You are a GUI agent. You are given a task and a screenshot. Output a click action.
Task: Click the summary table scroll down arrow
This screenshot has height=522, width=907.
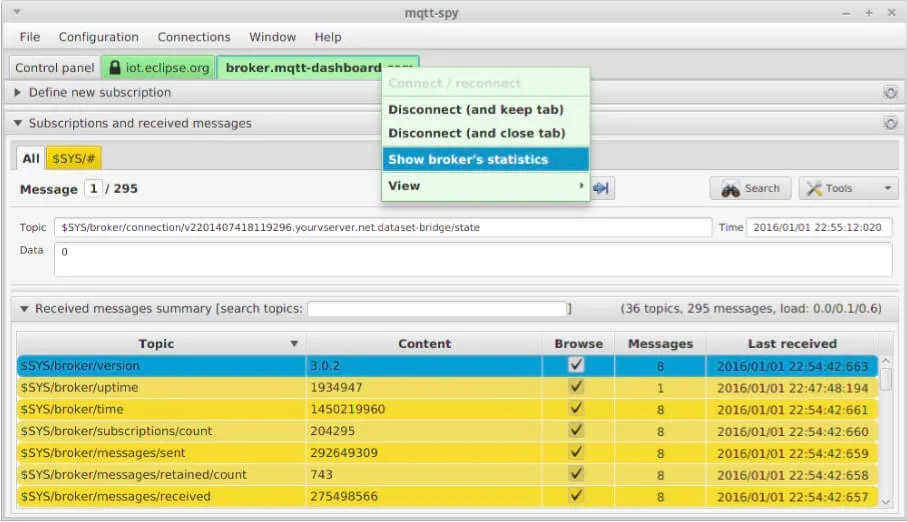pos(886,502)
